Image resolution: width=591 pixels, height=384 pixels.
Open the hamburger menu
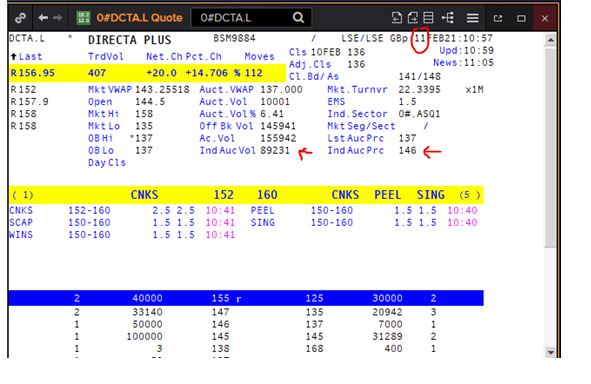point(472,18)
